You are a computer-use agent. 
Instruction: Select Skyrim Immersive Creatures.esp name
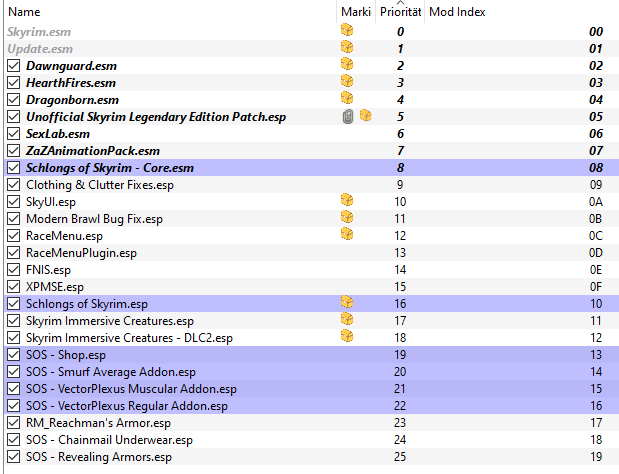click(110, 320)
